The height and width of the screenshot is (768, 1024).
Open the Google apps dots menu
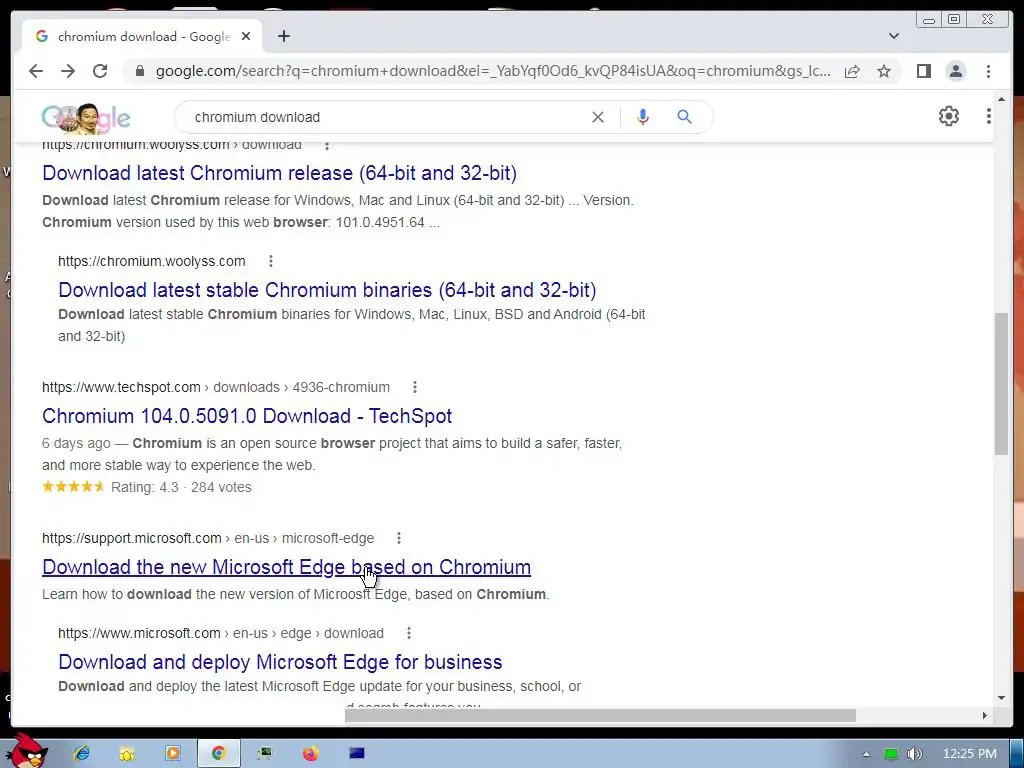pos(988,116)
